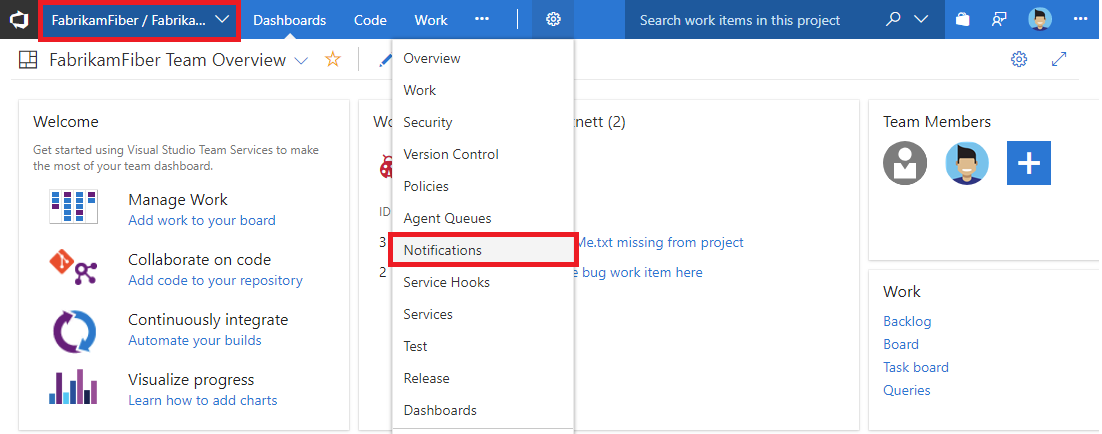Viewport: 1102px width, 434px height.
Task: Open Learn how to add charts link
Action: (x=202, y=400)
